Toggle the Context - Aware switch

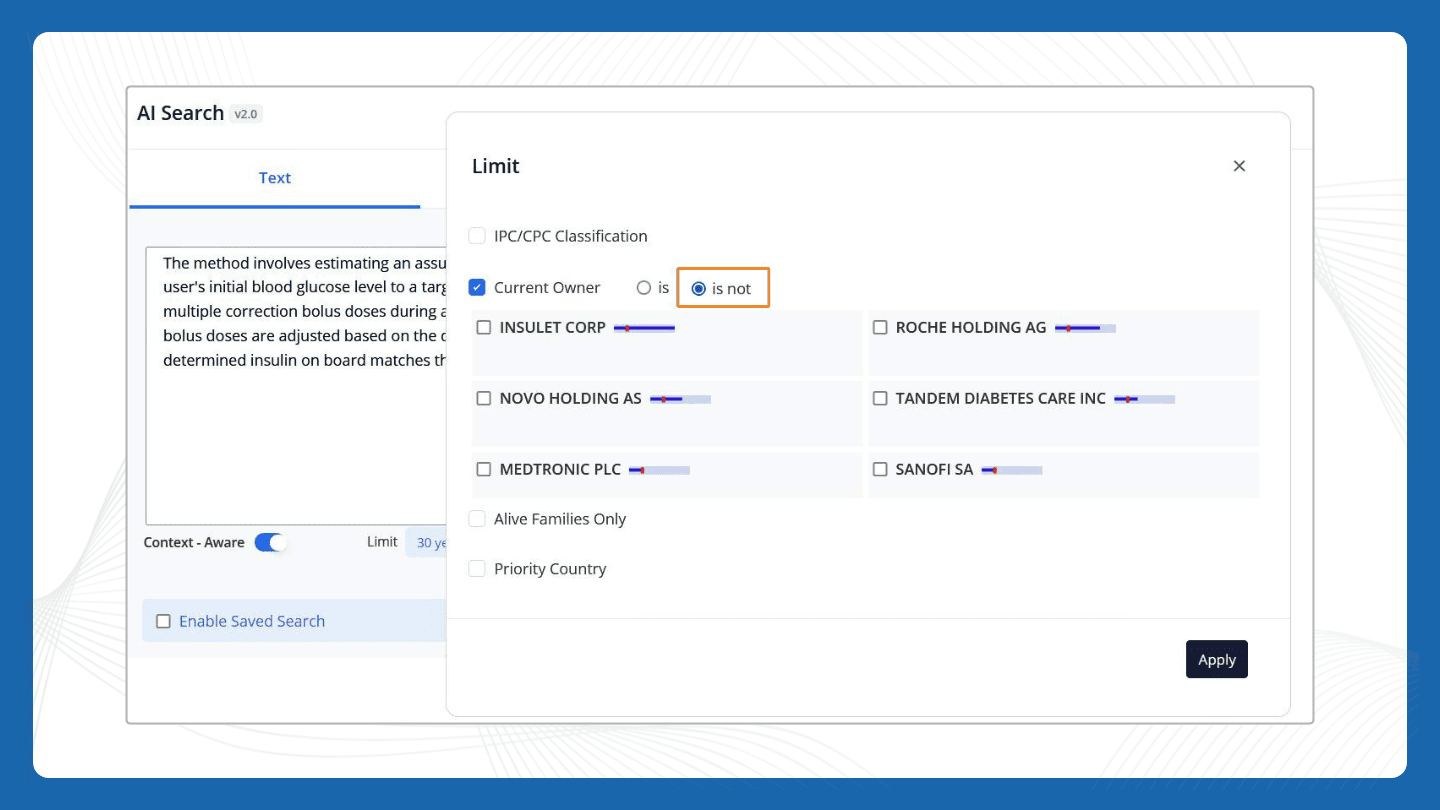270,542
